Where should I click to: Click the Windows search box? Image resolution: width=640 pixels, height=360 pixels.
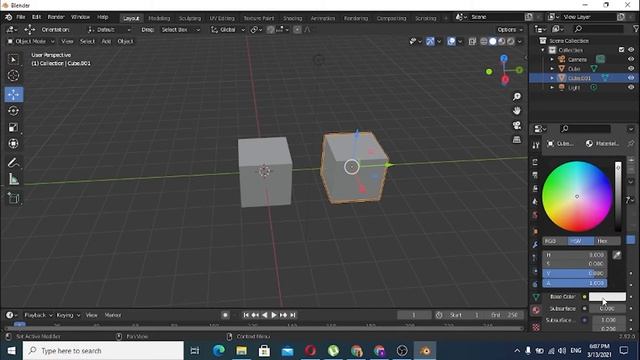[103, 351]
